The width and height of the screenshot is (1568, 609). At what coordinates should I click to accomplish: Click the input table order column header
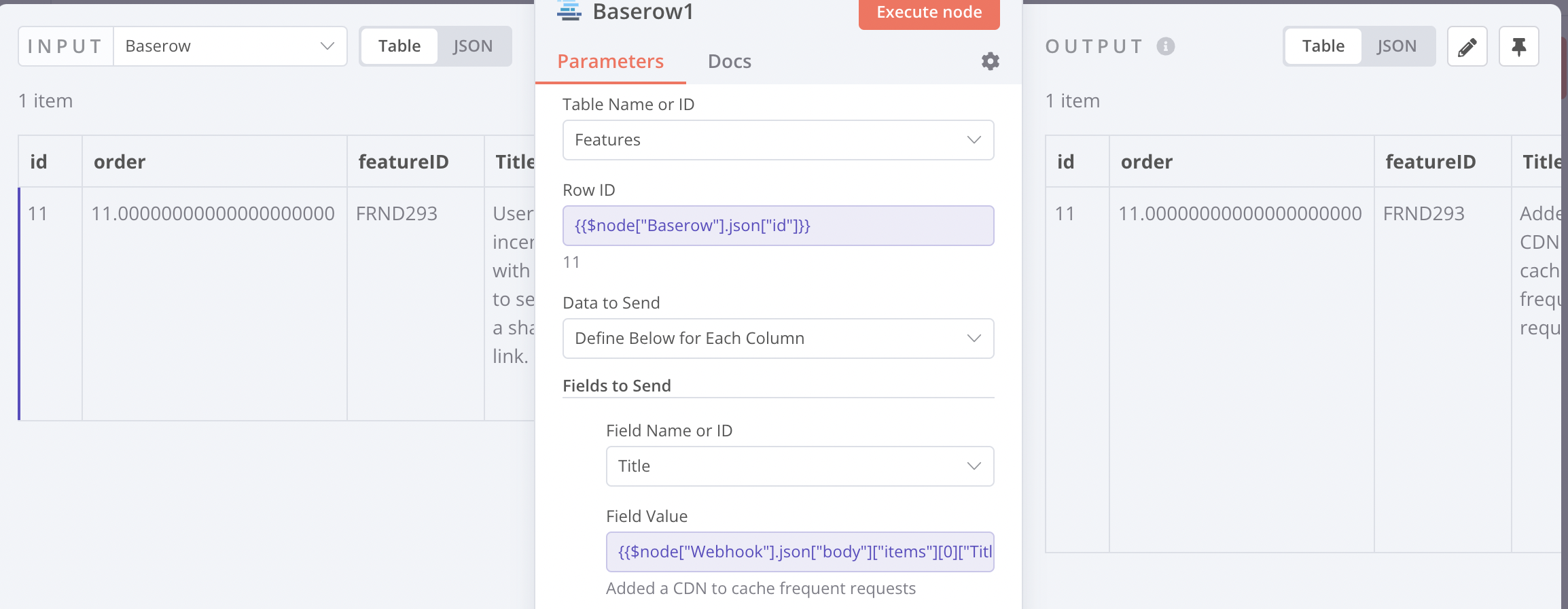click(x=215, y=162)
